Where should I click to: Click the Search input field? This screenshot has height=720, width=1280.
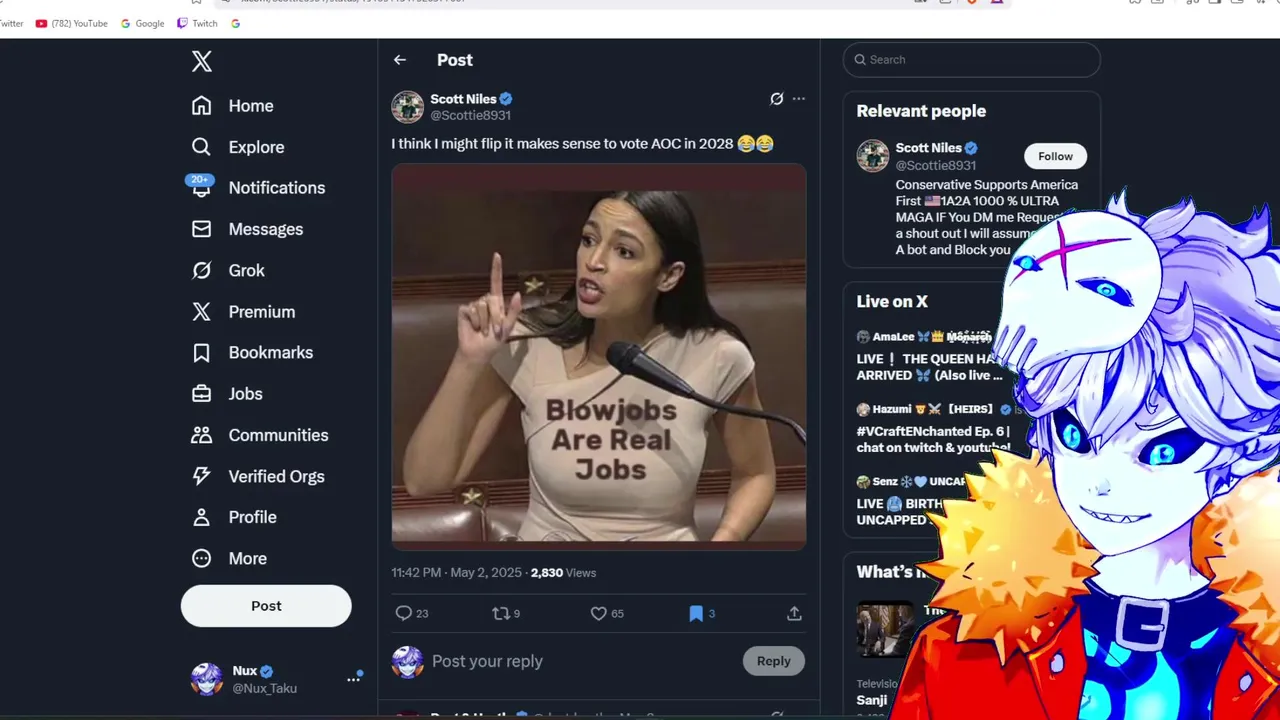tap(971, 60)
